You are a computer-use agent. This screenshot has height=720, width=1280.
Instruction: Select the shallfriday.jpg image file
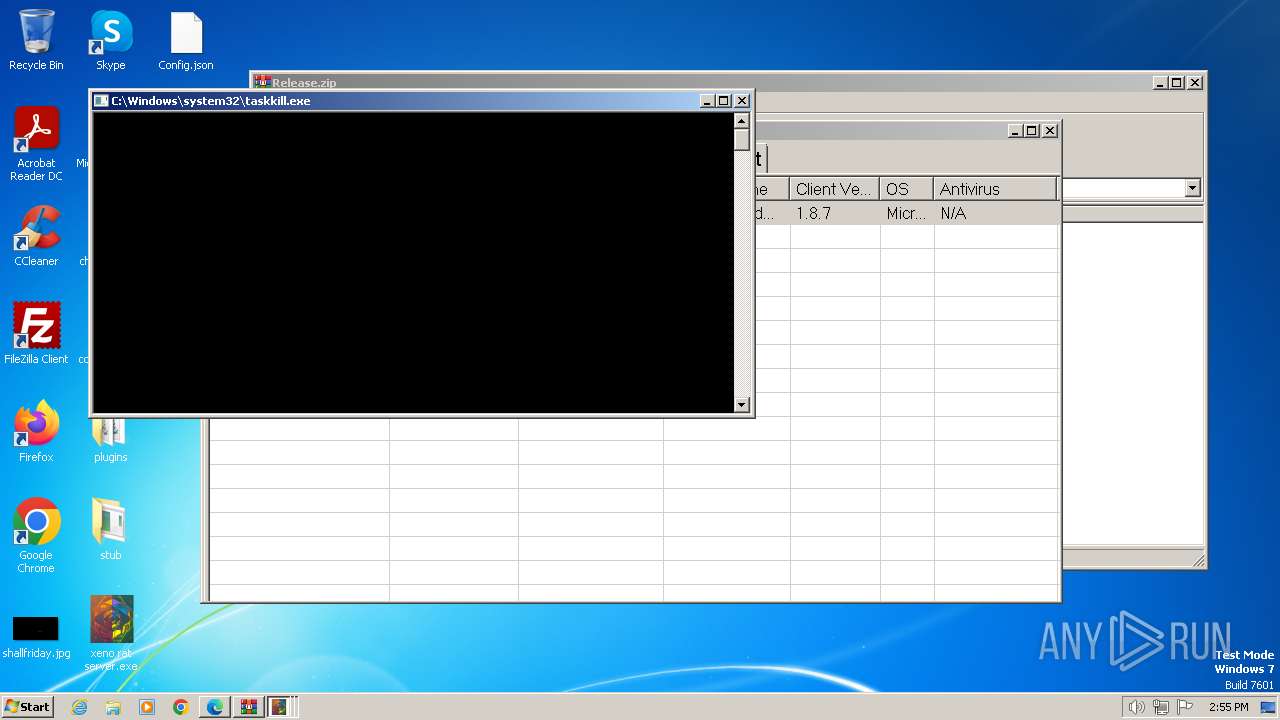click(x=36, y=637)
